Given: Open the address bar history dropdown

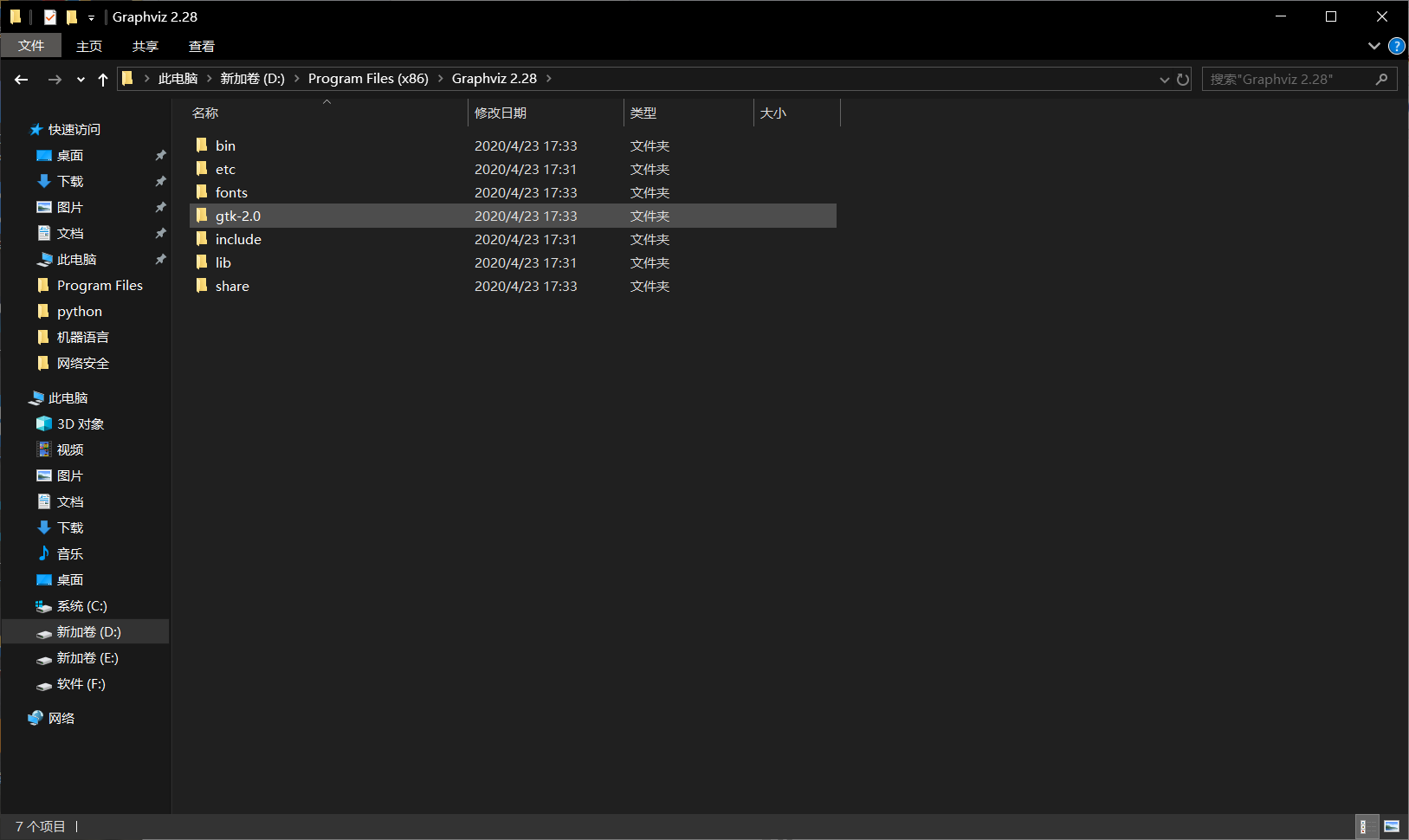Looking at the screenshot, I should [1165, 80].
